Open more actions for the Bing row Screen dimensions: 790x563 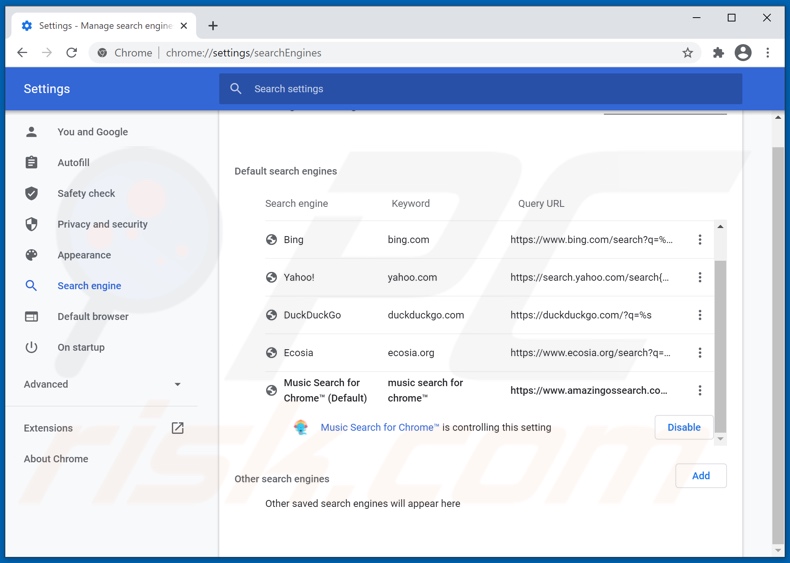tap(699, 239)
